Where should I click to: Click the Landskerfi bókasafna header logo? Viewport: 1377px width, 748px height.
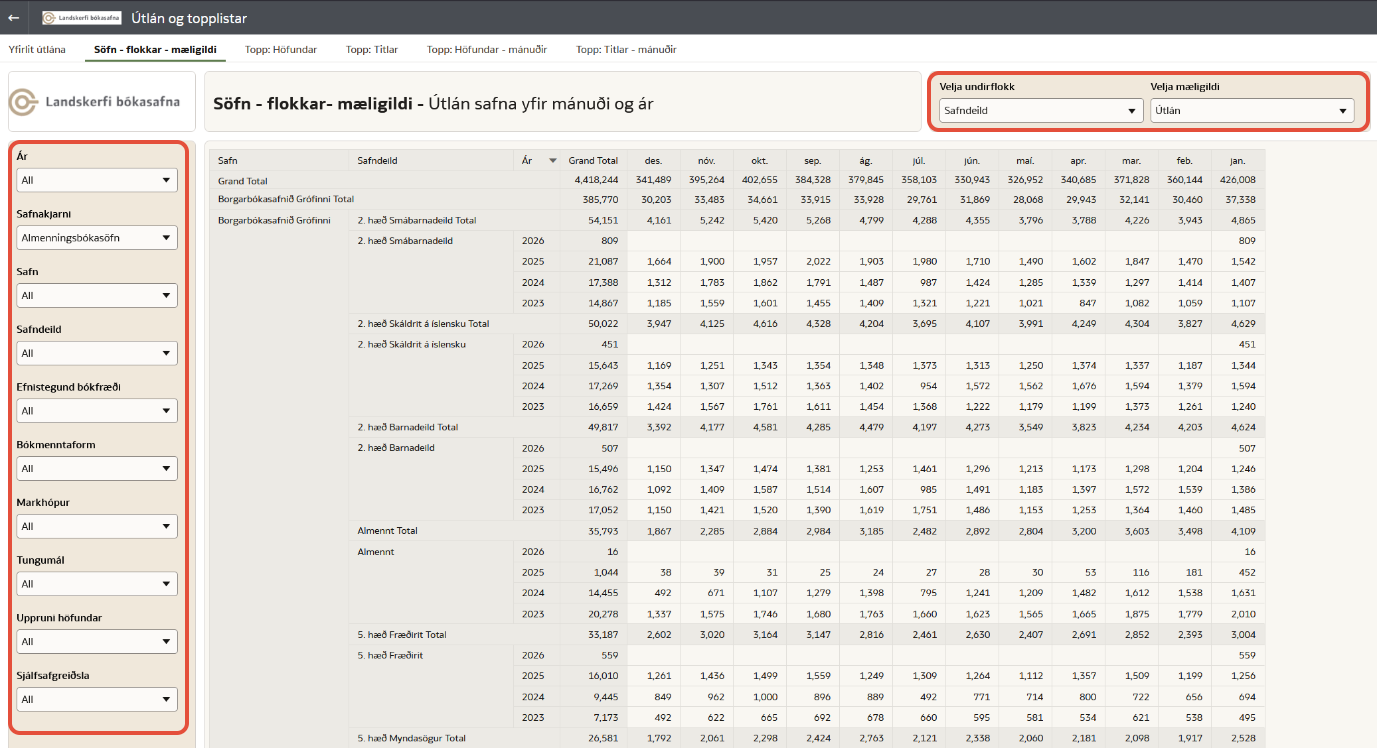point(82,18)
